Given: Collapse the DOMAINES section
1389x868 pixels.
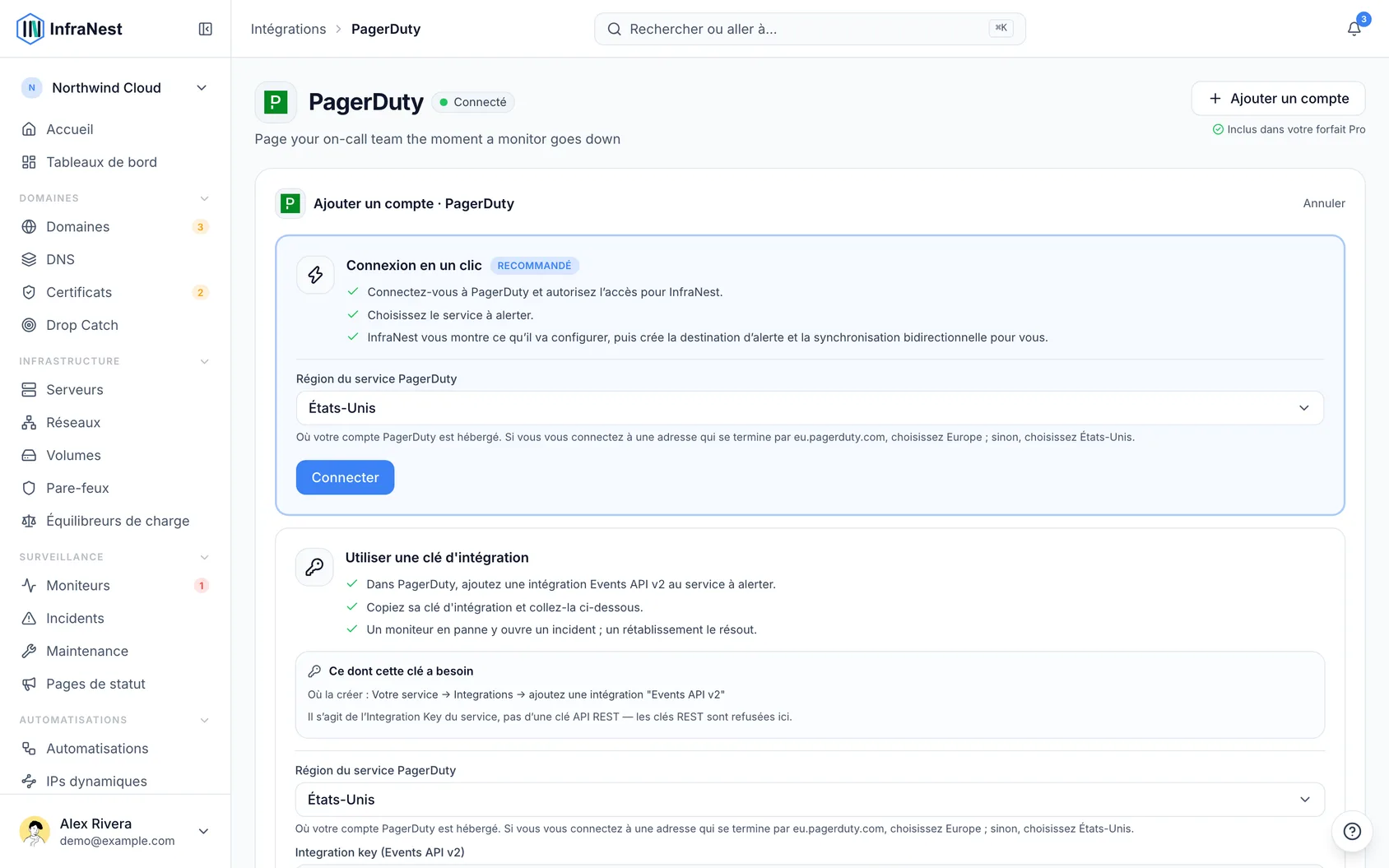Looking at the screenshot, I should click(x=205, y=198).
